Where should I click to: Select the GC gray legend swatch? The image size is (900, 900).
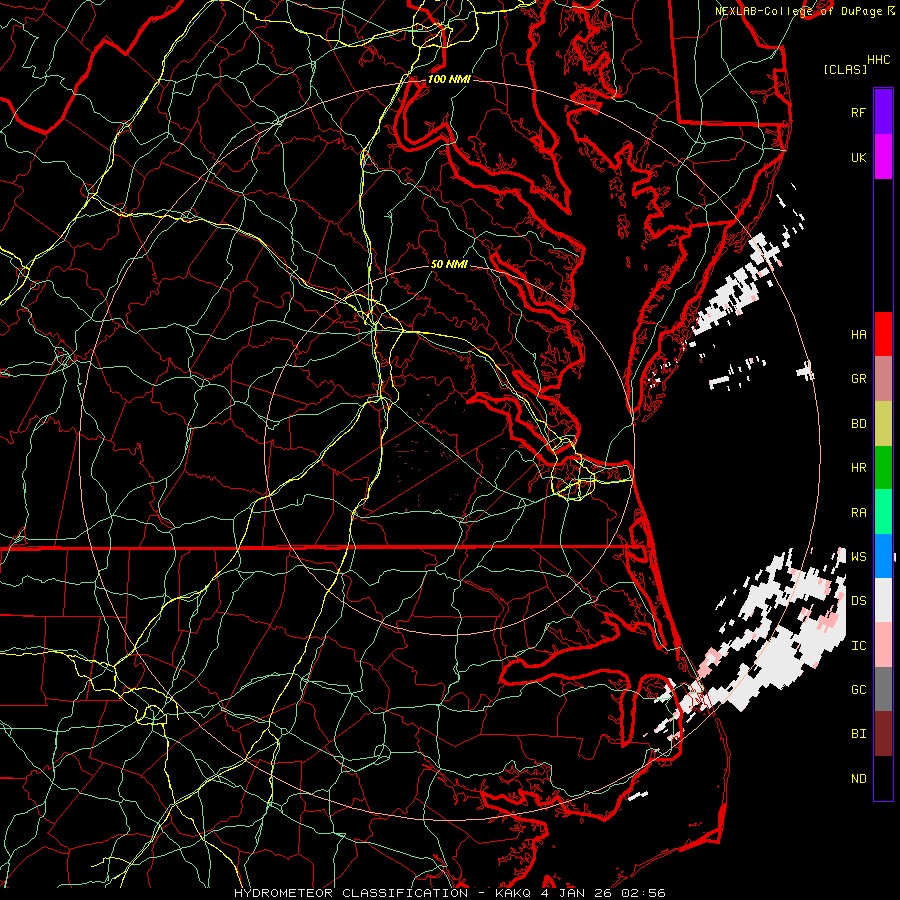click(883, 689)
